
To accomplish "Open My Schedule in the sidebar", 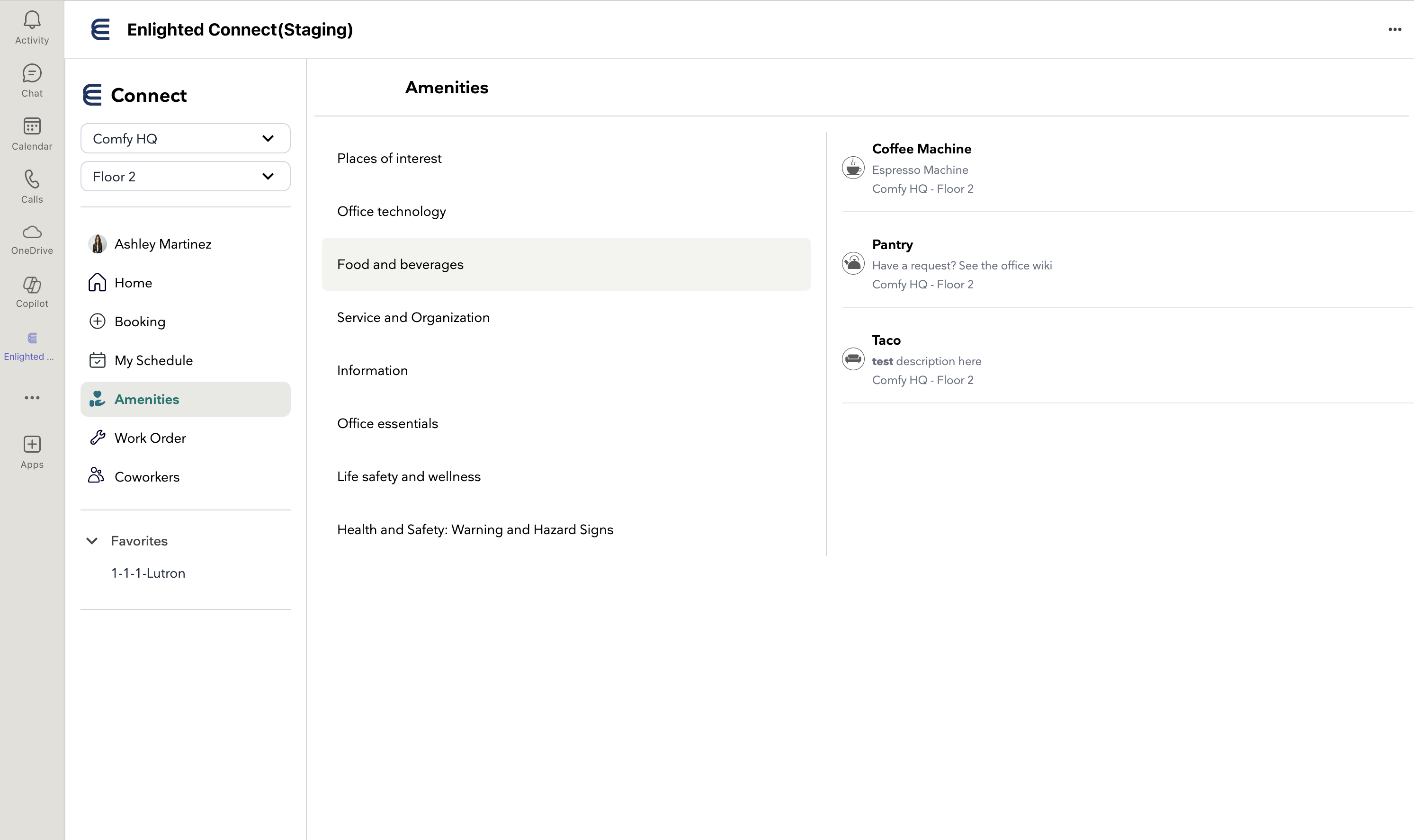I will [185, 360].
